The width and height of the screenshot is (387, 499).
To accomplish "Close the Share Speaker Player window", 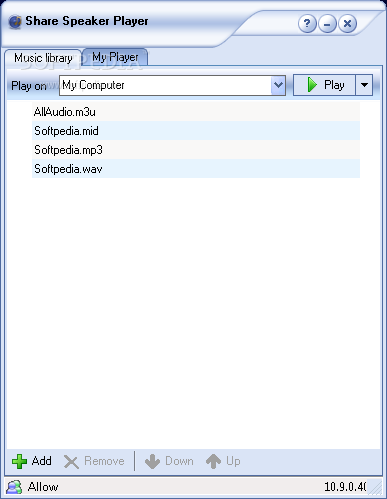I will [x=347, y=24].
